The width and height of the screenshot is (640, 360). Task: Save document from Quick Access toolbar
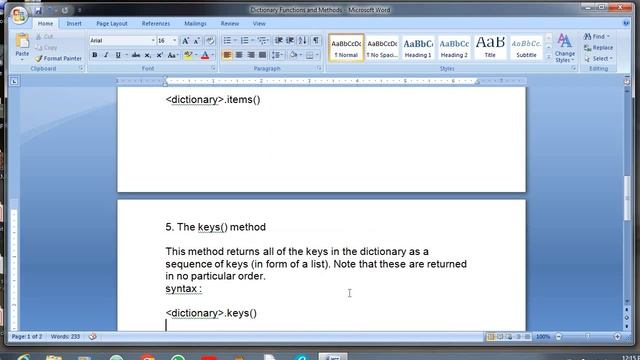click(38, 10)
